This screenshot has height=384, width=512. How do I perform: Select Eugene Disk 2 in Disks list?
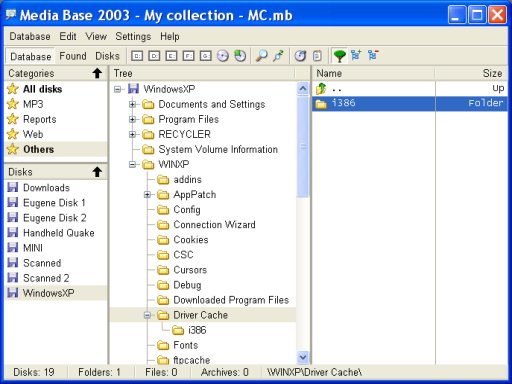[x=56, y=218]
